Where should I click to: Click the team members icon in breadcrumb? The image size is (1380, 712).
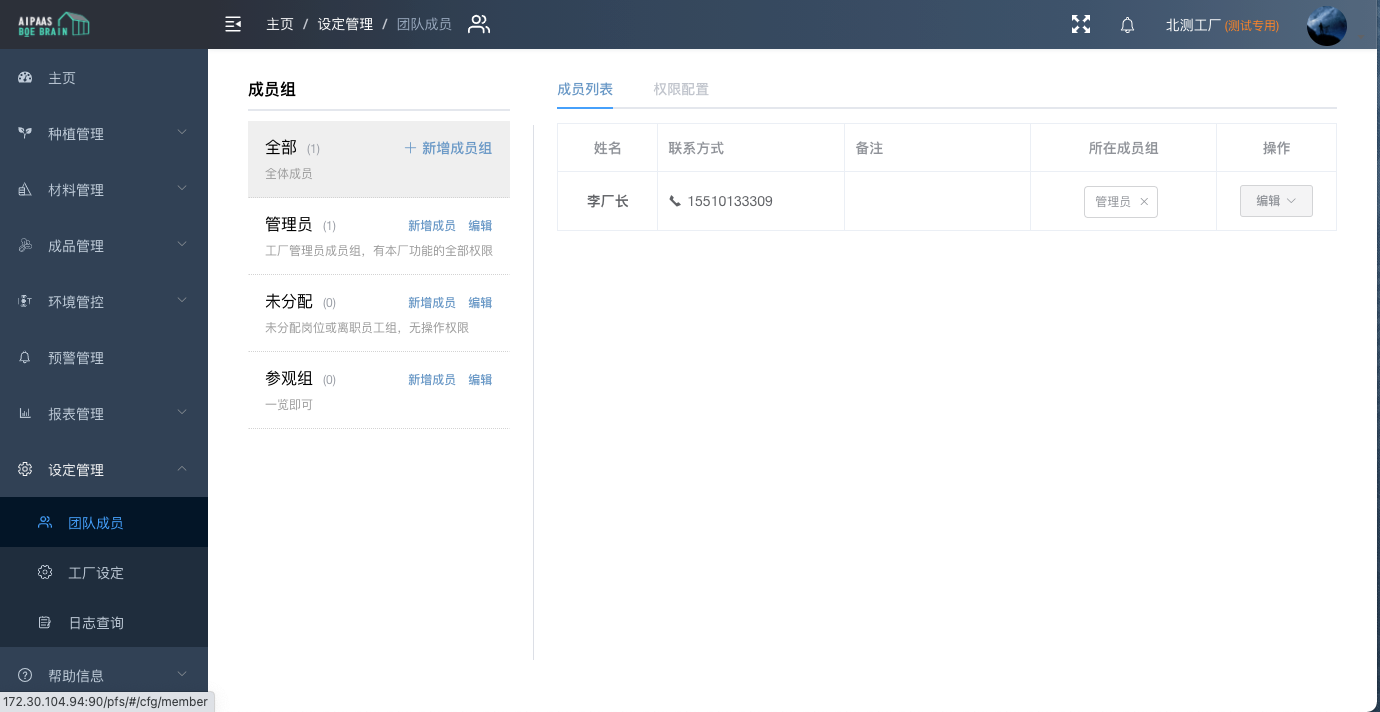[479, 24]
